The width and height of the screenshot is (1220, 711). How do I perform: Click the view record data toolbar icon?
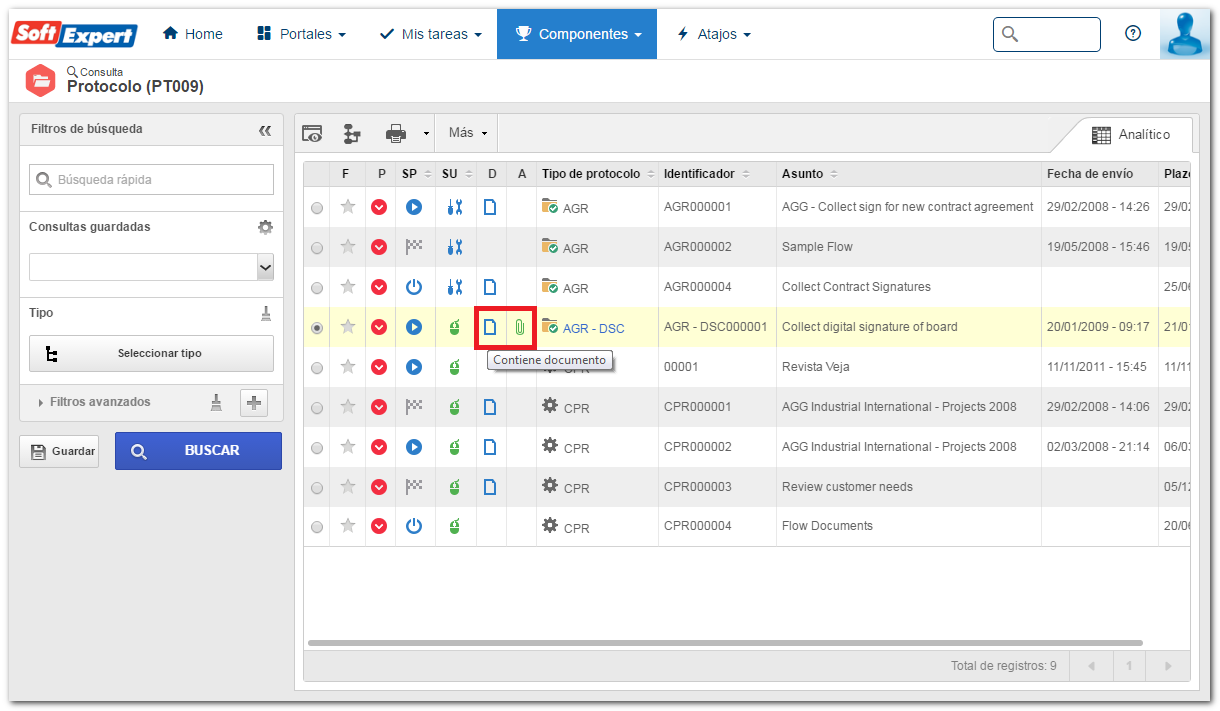[x=313, y=133]
